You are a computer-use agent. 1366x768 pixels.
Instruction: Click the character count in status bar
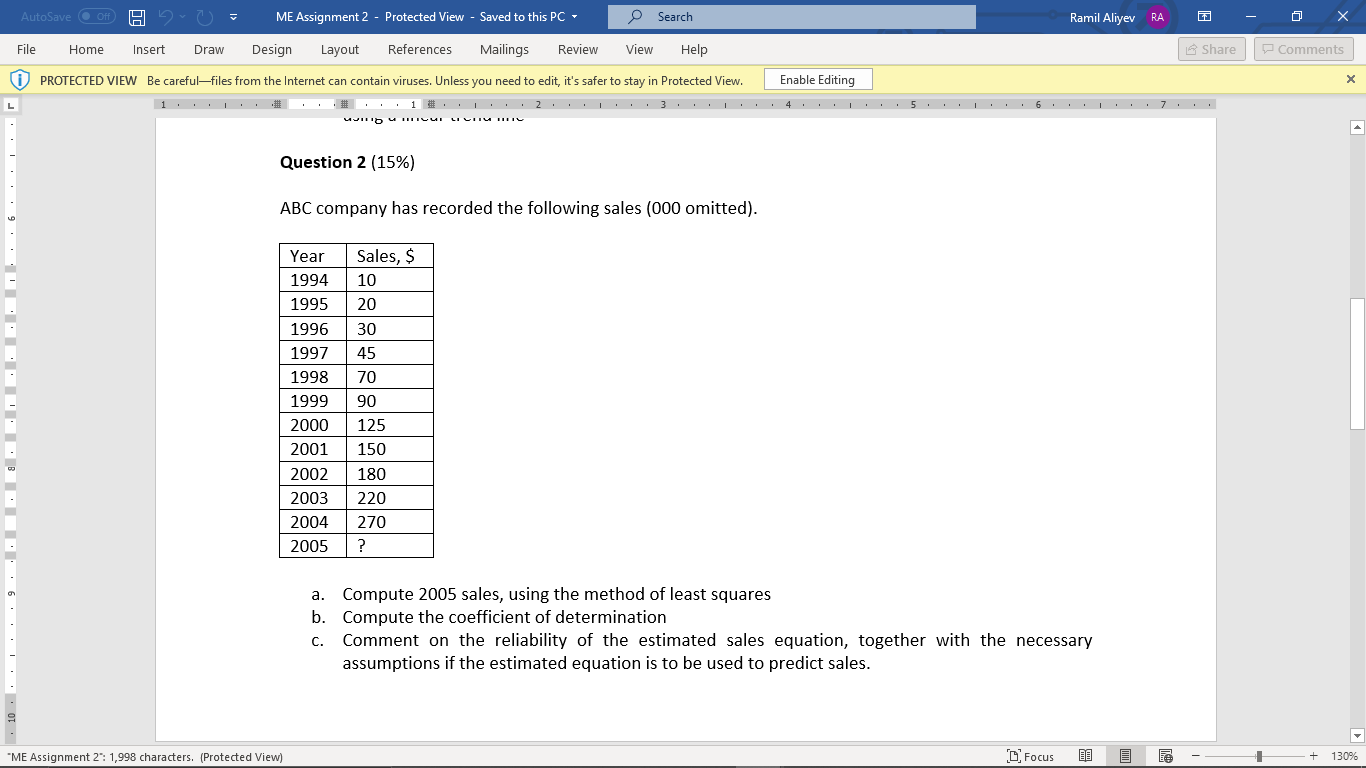pos(145,757)
